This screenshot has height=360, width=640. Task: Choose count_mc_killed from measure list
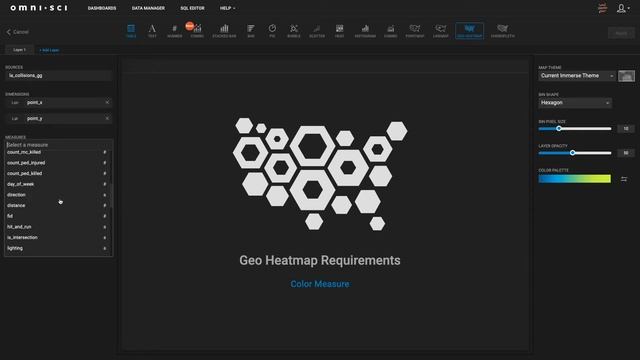(57, 152)
